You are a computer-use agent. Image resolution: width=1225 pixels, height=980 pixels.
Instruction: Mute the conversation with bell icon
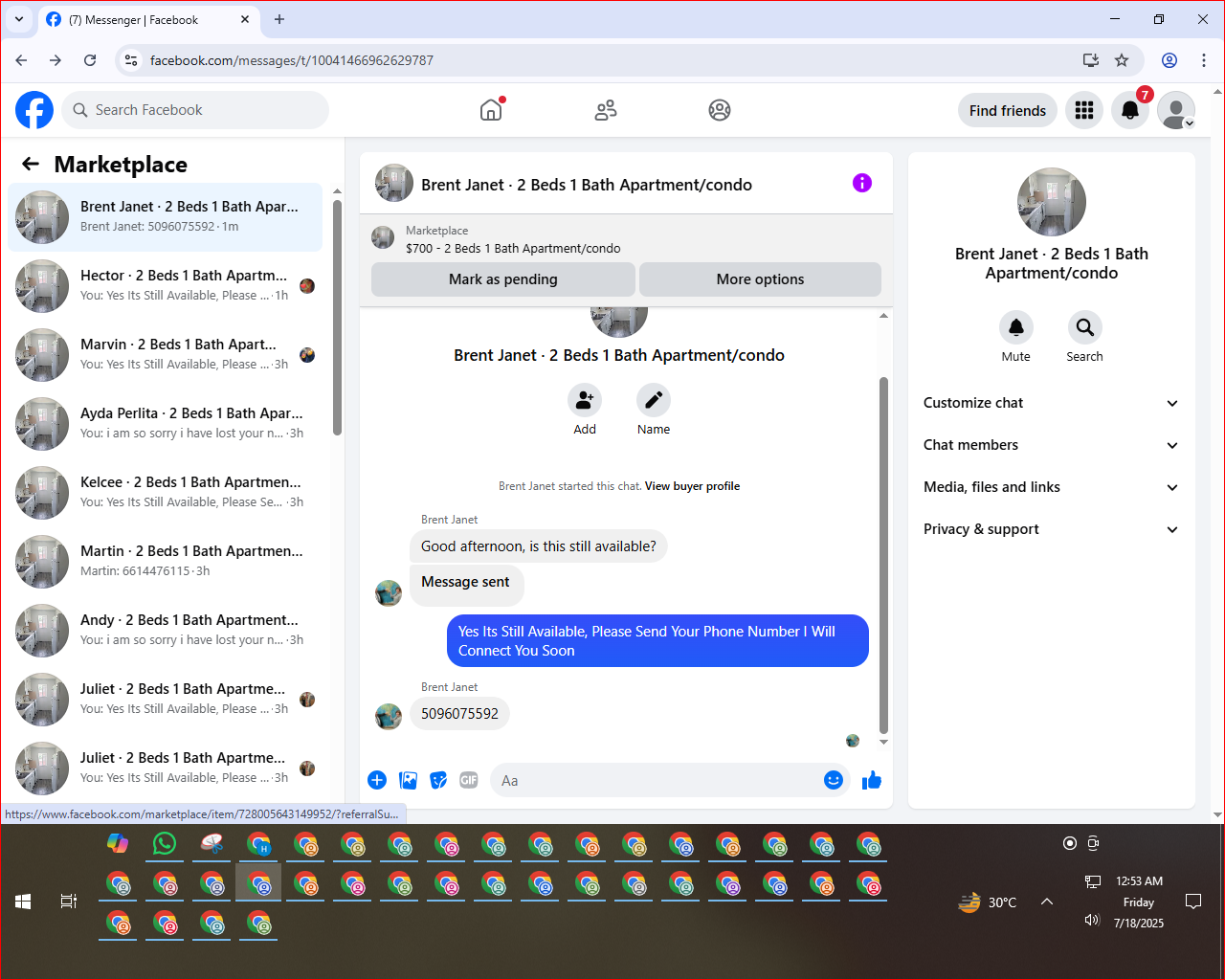click(x=1016, y=327)
